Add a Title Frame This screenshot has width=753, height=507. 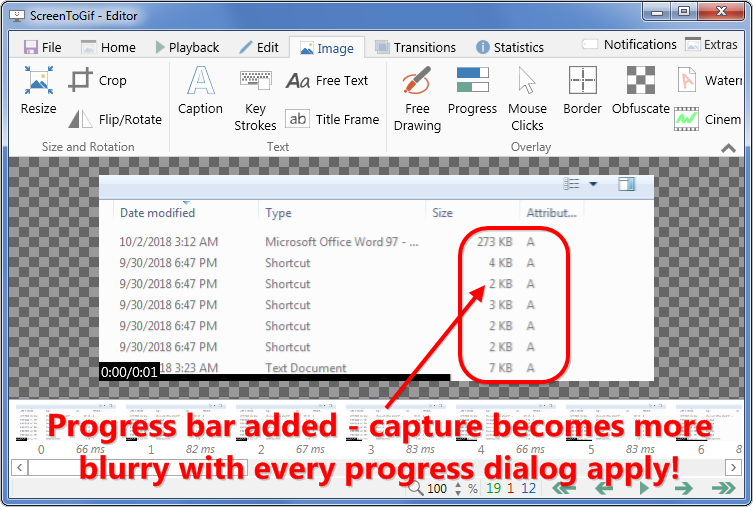pyautogui.click(x=332, y=119)
